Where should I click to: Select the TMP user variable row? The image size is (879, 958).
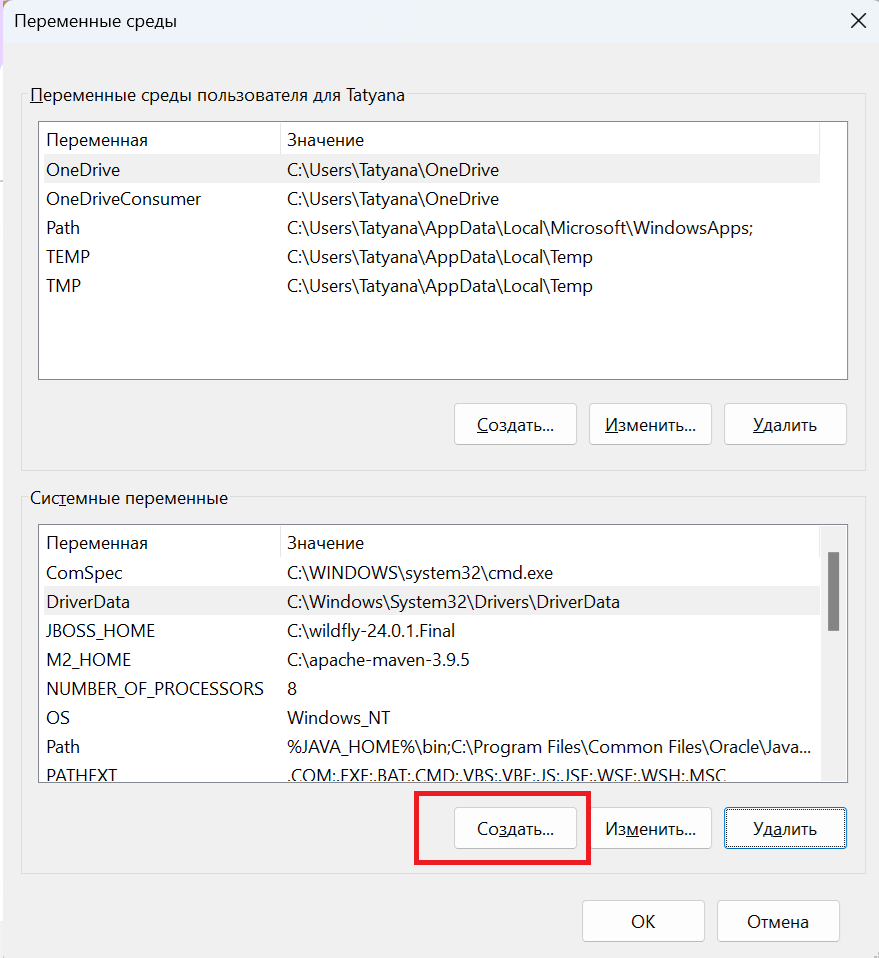coord(64,286)
